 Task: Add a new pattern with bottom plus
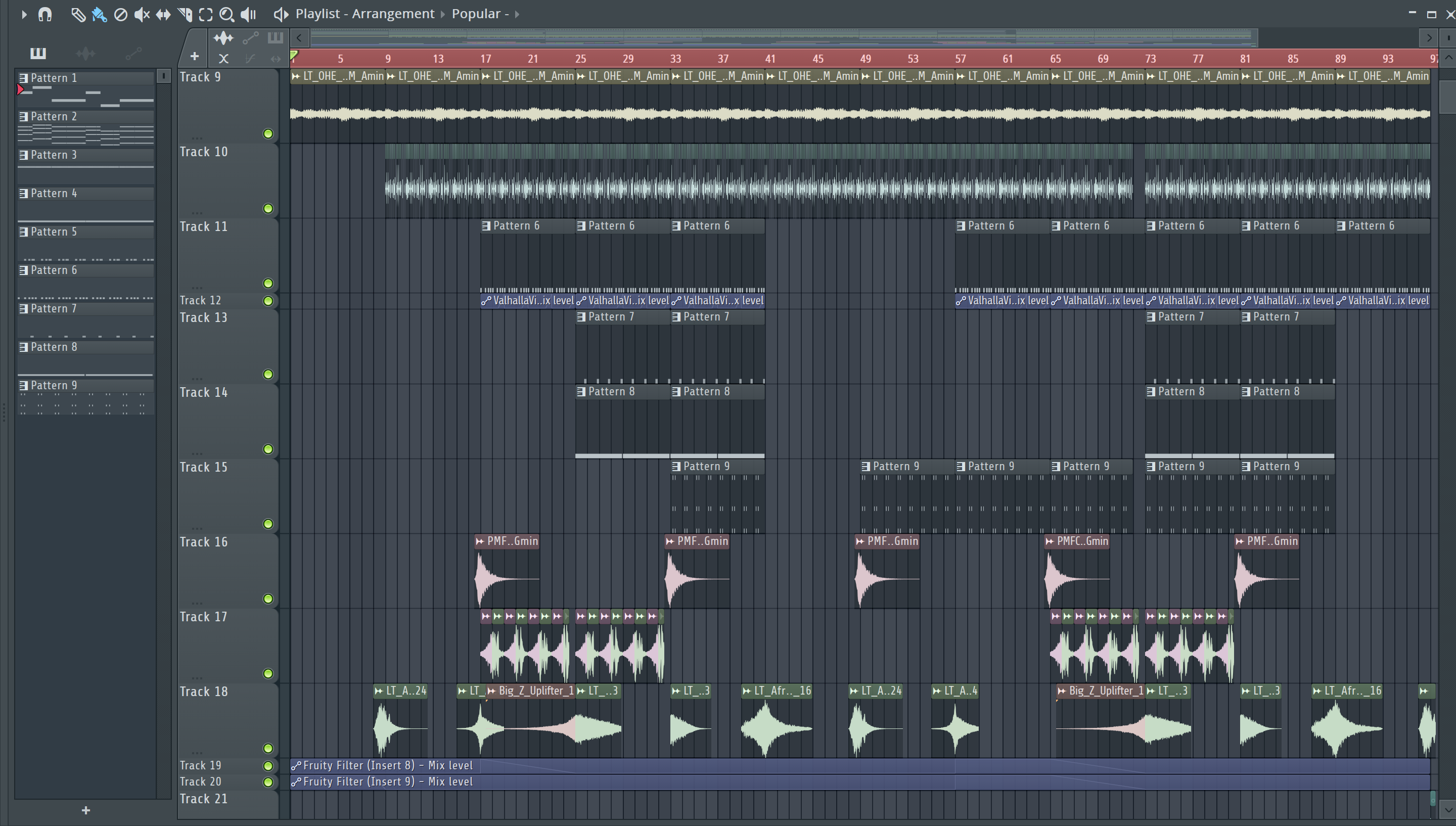click(85, 811)
